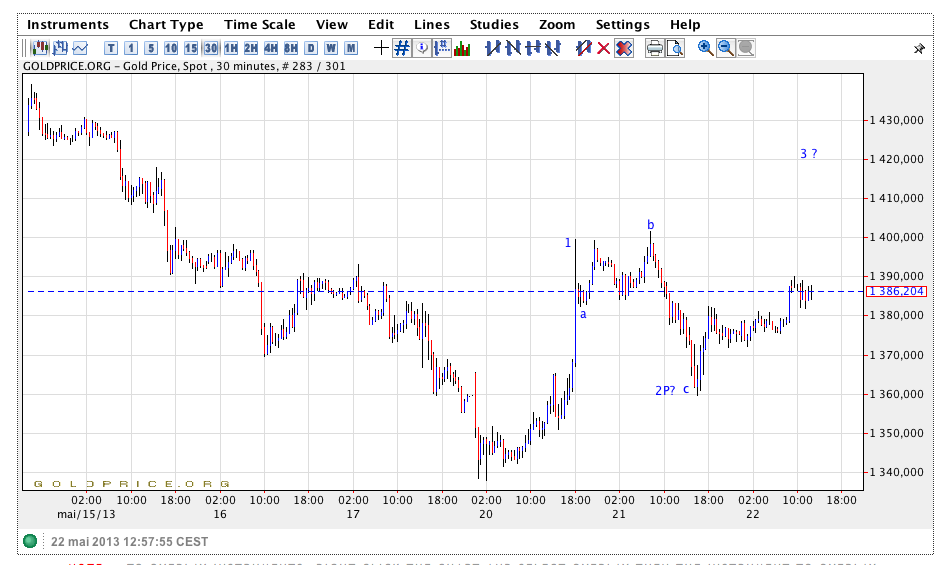949x565 pixels.
Task: Toggle the grid display button
Action: 401,48
